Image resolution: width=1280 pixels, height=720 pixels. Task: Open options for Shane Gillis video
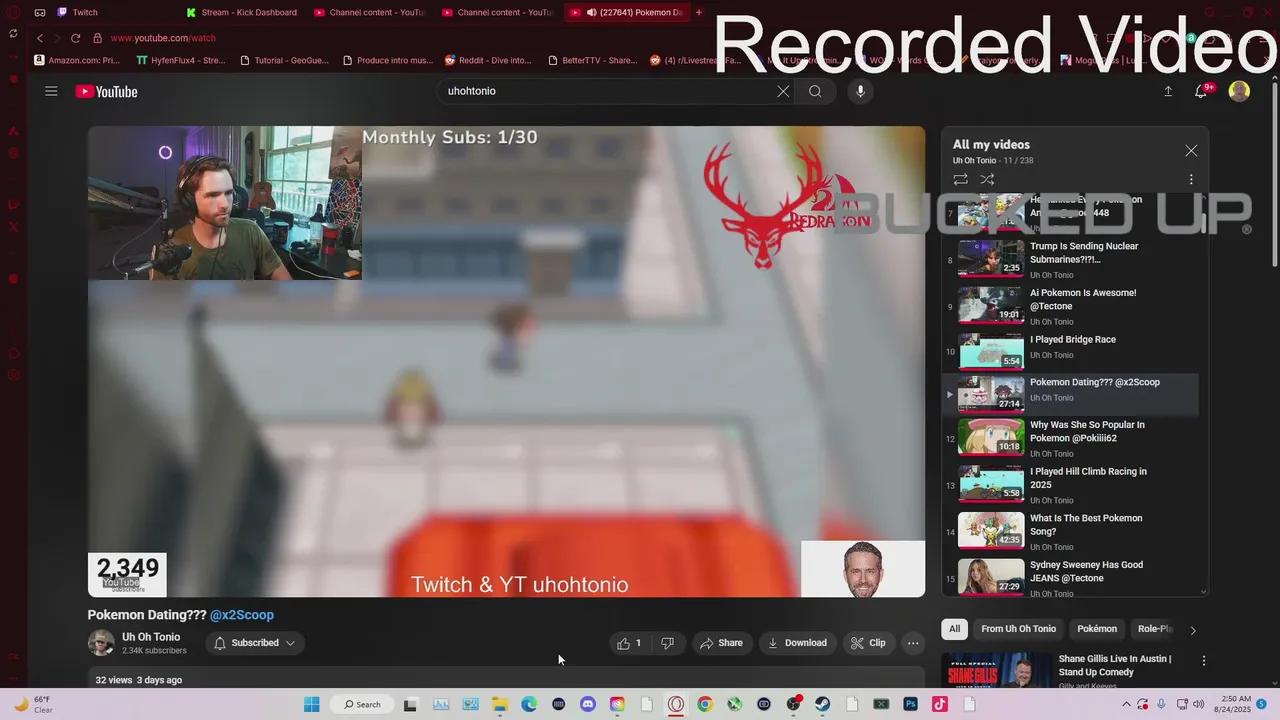click(x=1204, y=661)
